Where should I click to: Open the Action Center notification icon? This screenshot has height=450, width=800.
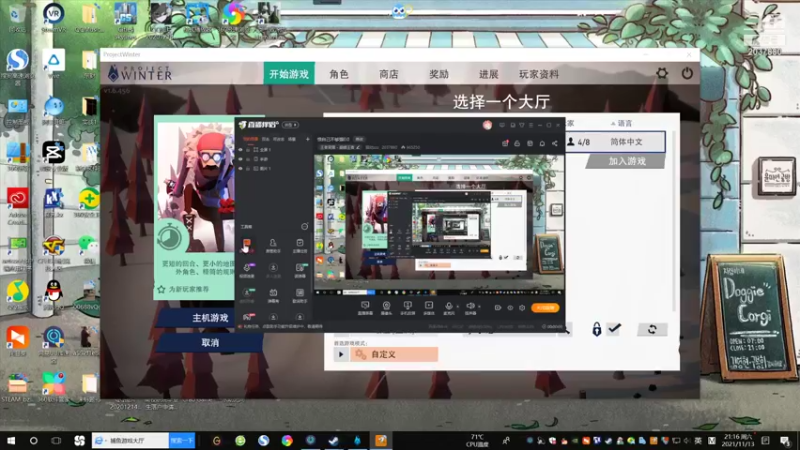(785, 440)
